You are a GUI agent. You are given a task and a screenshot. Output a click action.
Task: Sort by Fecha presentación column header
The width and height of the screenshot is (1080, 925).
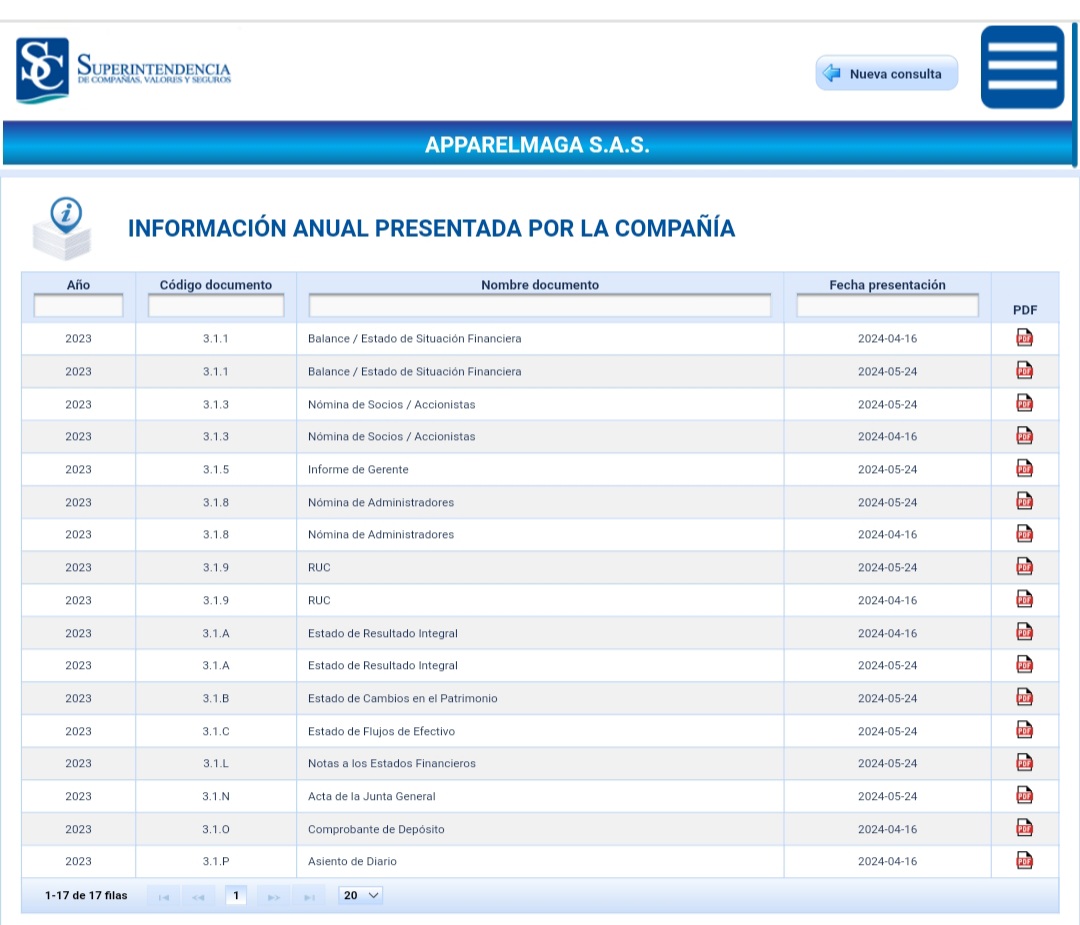(887, 284)
